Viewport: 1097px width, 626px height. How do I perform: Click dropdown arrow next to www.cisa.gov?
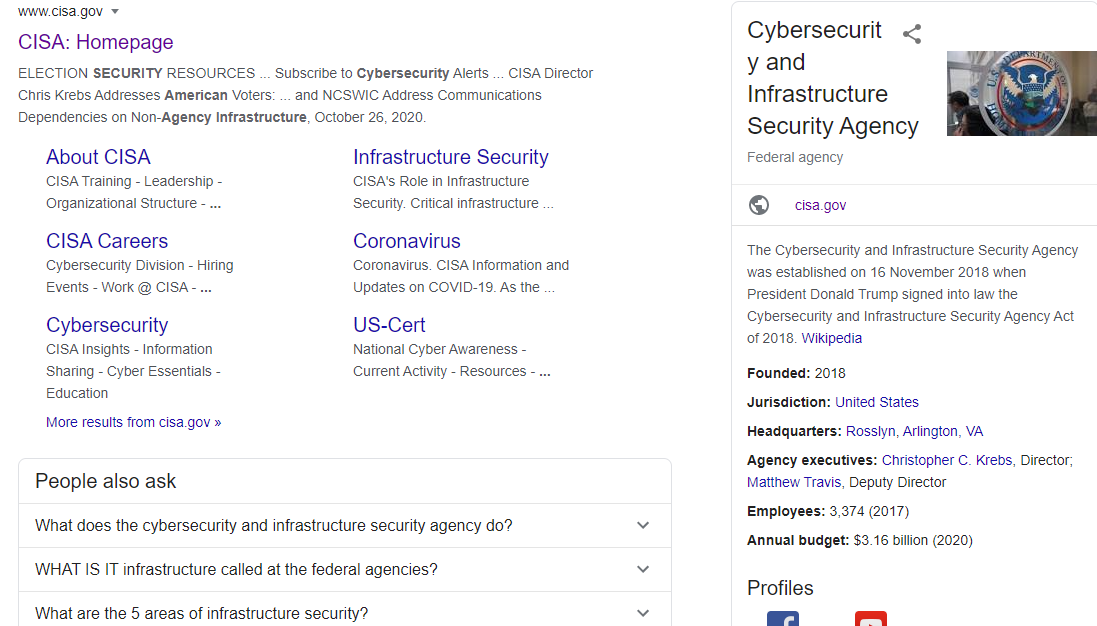tap(115, 11)
